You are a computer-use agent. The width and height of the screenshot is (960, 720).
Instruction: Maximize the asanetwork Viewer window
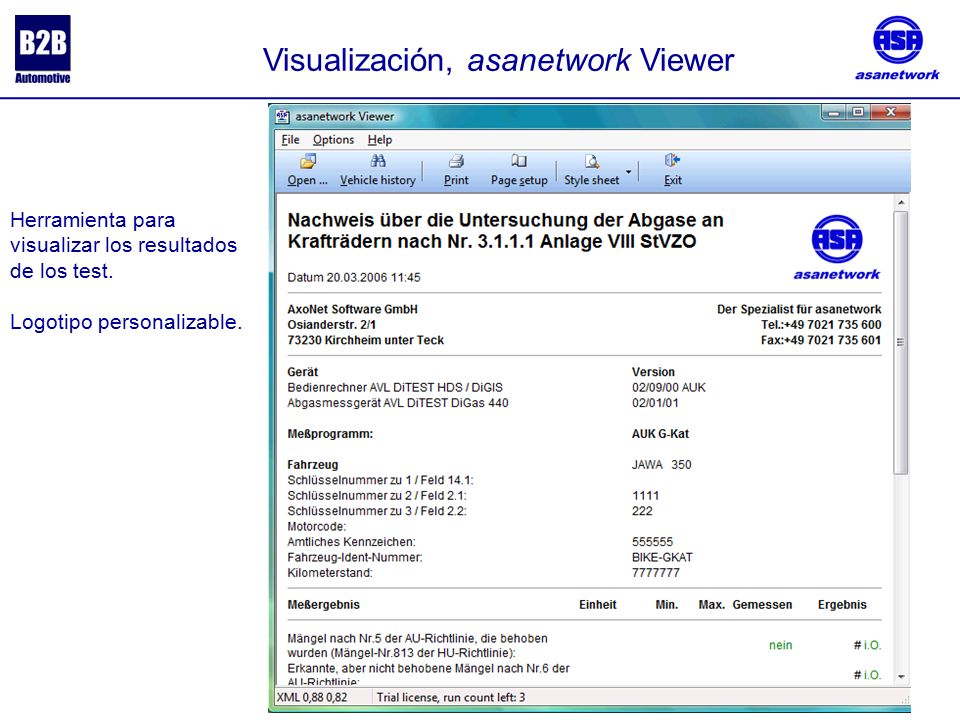pos(858,113)
